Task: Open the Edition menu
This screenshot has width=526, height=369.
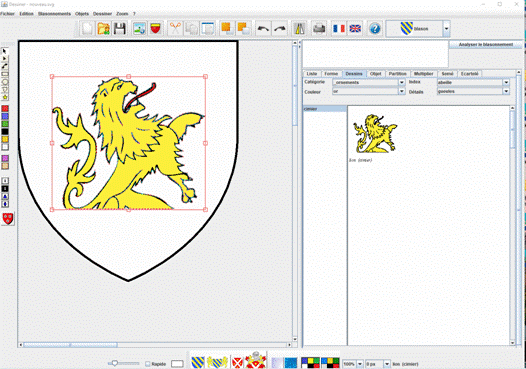Action: pyautogui.click(x=27, y=14)
